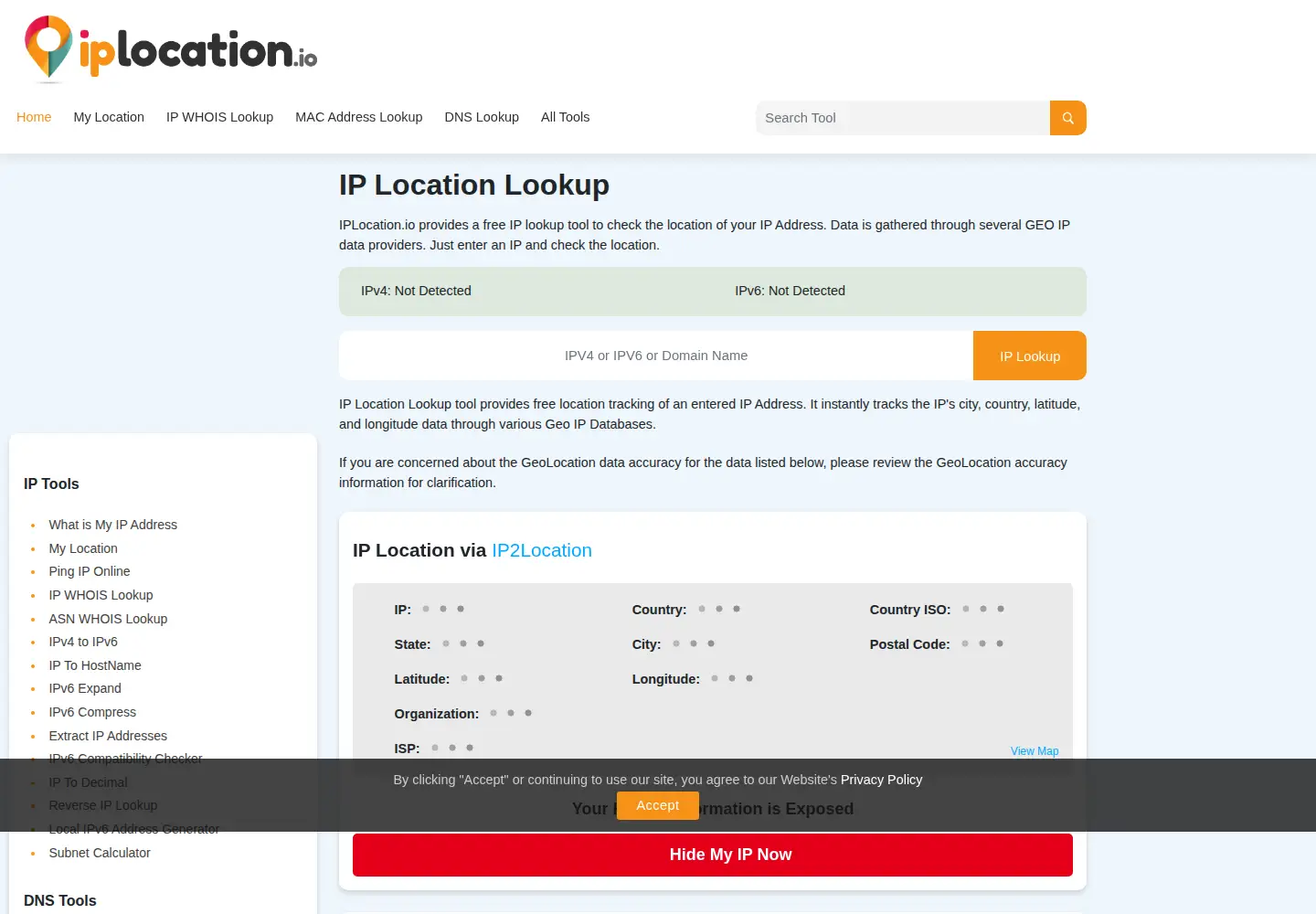Open the IPv6 Expand tool
Viewport: 1316px width, 914px height.
pyautogui.click(x=85, y=688)
